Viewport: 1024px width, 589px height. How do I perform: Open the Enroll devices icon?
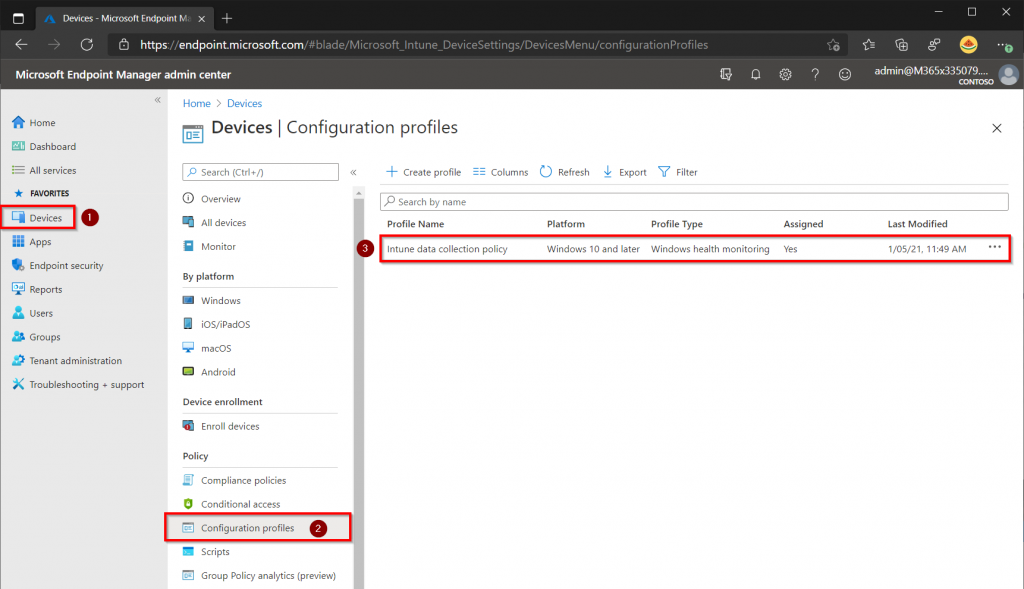[188, 426]
